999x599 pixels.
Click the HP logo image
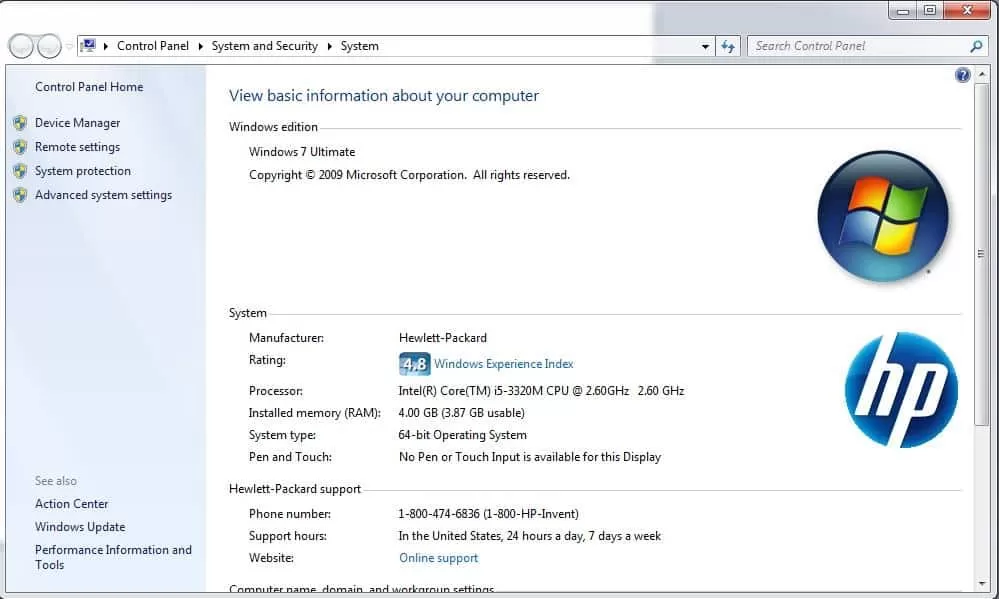[x=901, y=389]
